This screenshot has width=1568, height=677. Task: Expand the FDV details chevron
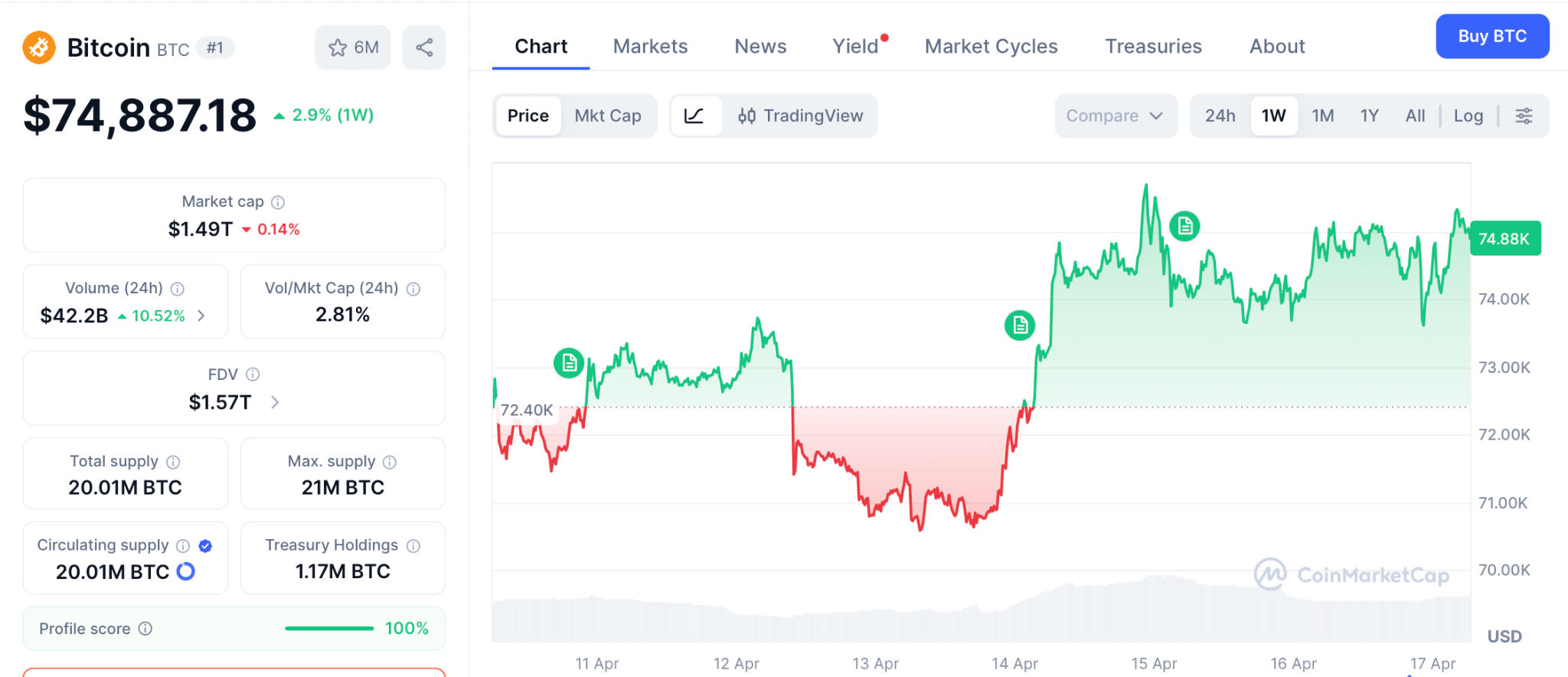275,402
